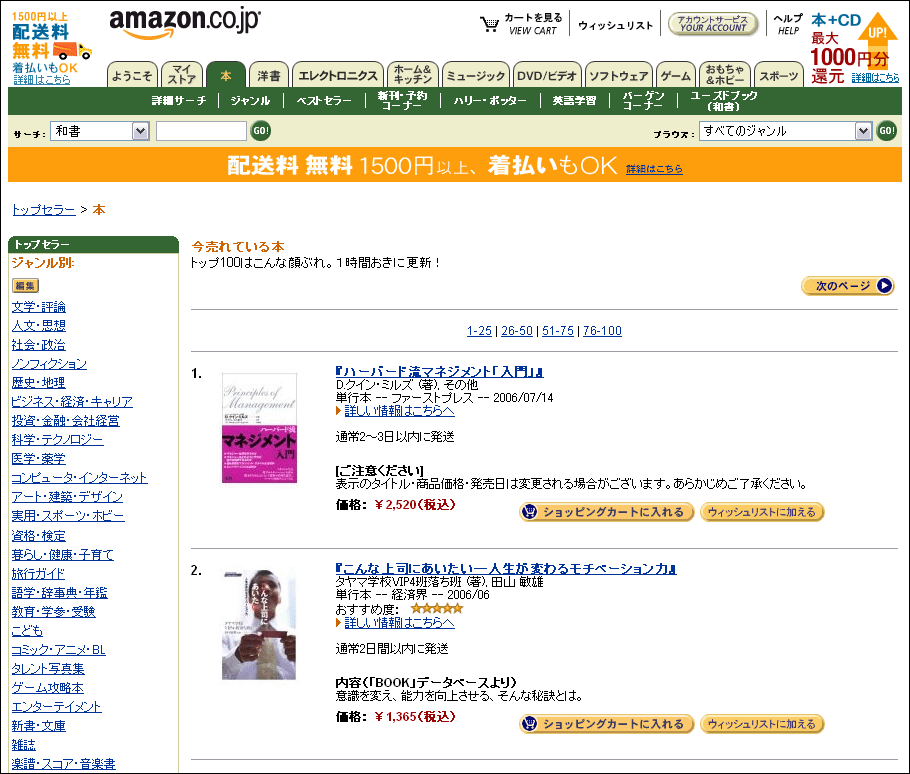Open the ウィッシュリスト header link

pyautogui.click(x=615, y=26)
